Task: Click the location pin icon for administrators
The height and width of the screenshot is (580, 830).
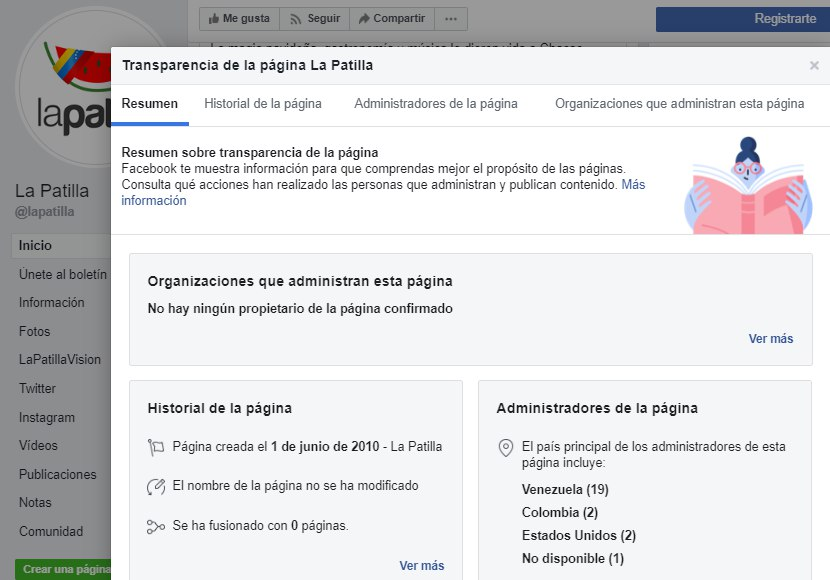Action: [506, 448]
